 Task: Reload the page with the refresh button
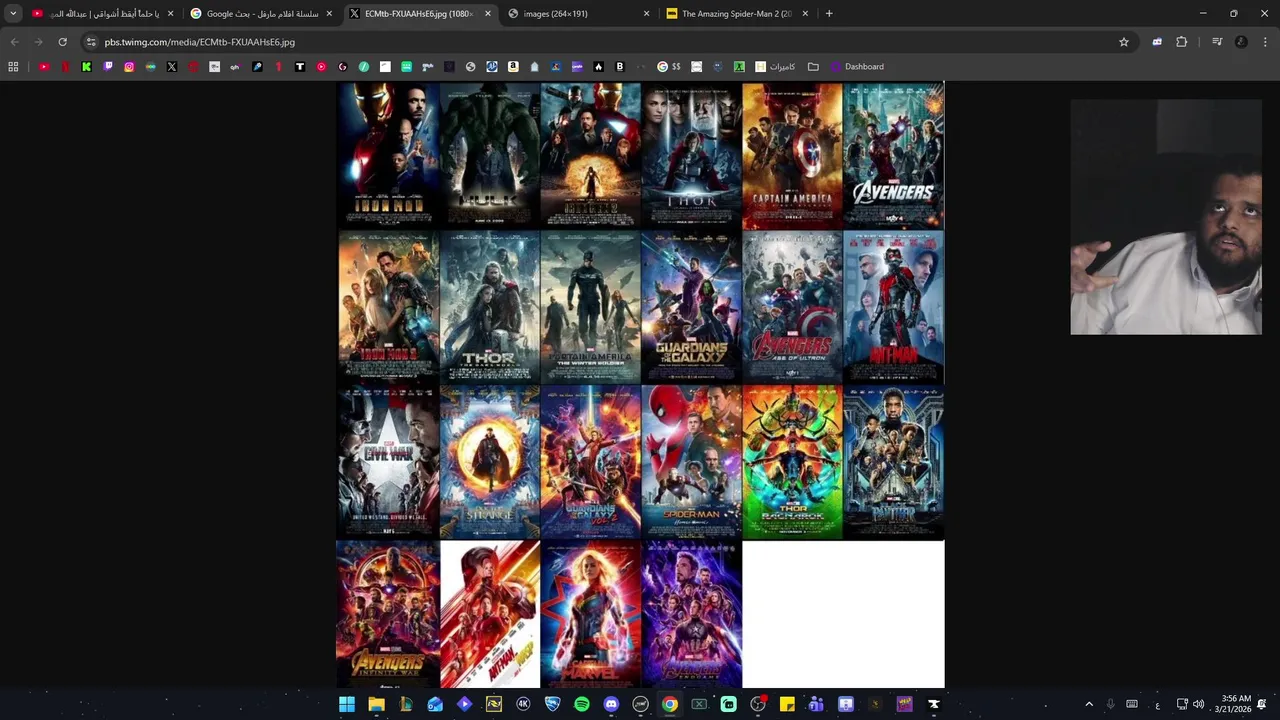coord(62,42)
